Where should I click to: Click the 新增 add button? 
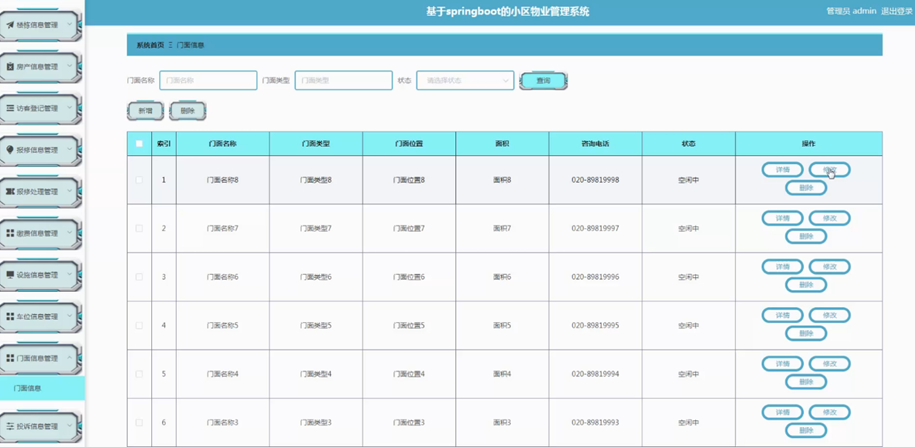145,111
